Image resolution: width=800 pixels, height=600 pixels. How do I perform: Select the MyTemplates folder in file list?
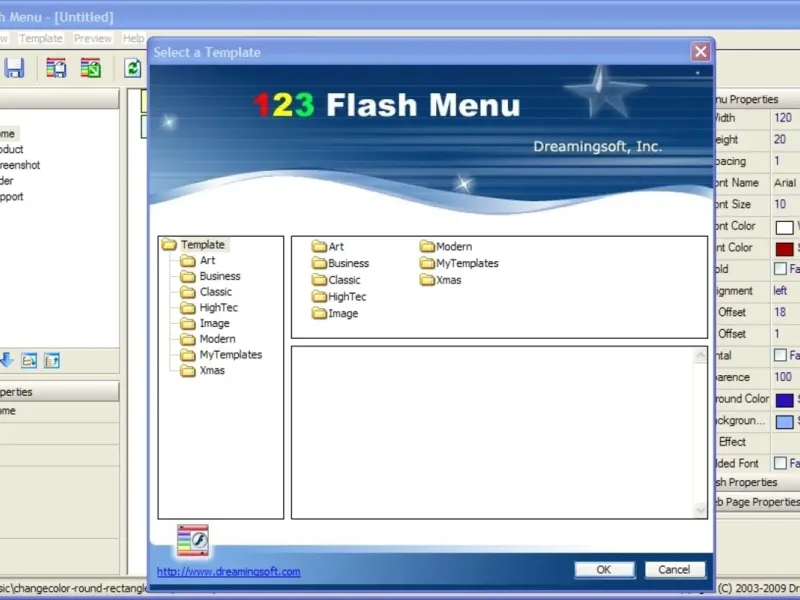pyautogui.click(x=460, y=263)
